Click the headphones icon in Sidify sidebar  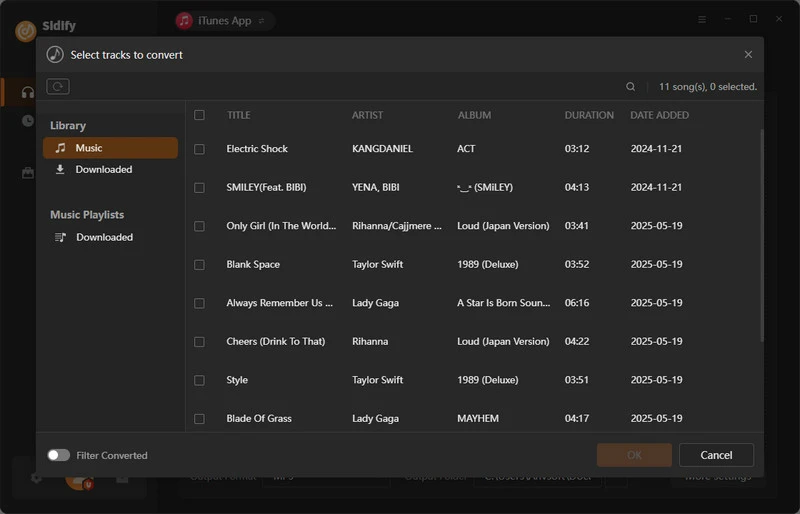(28, 92)
